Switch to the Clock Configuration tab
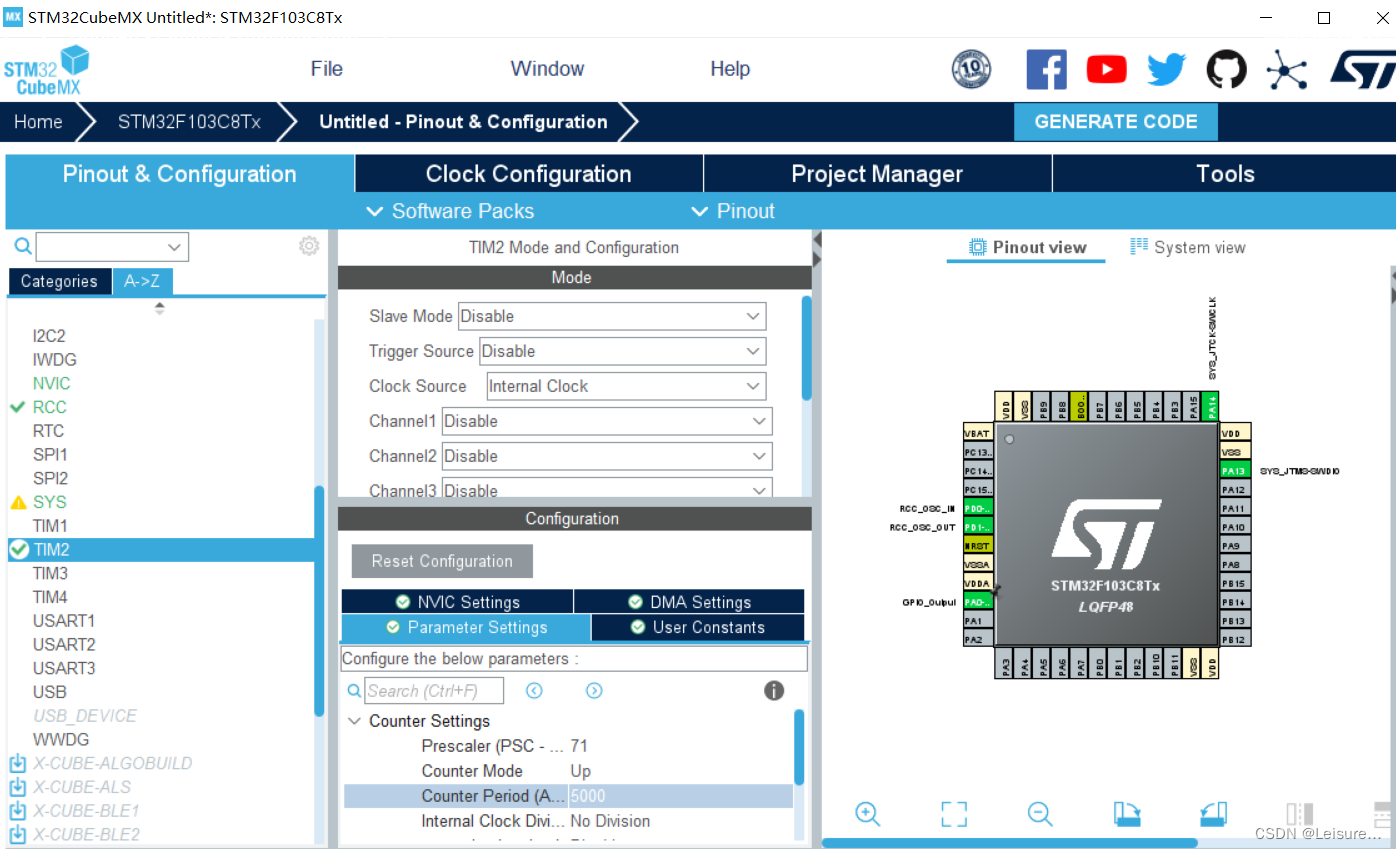 [529, 174]
